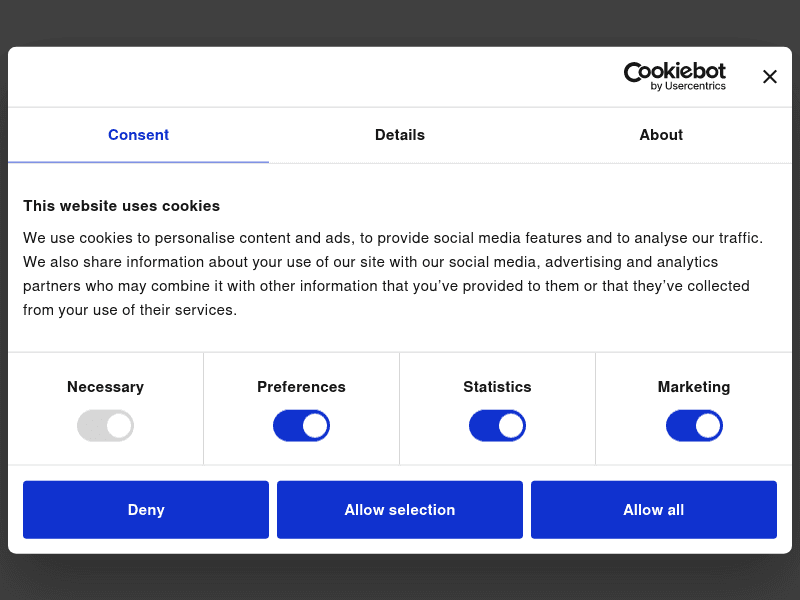Accept cookies with Allow all
Viewport: 800px width, 600px height.
click(x=654, y=510)
